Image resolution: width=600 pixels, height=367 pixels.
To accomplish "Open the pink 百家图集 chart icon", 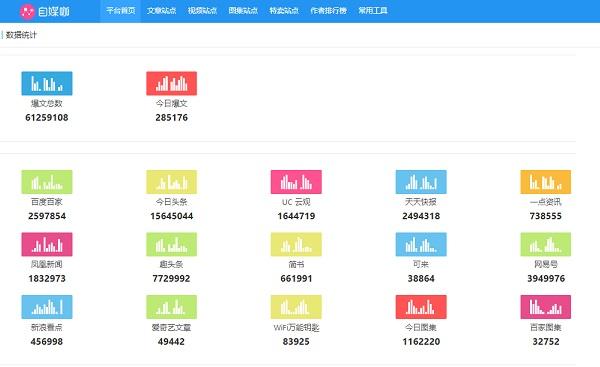I will [546, 307].
